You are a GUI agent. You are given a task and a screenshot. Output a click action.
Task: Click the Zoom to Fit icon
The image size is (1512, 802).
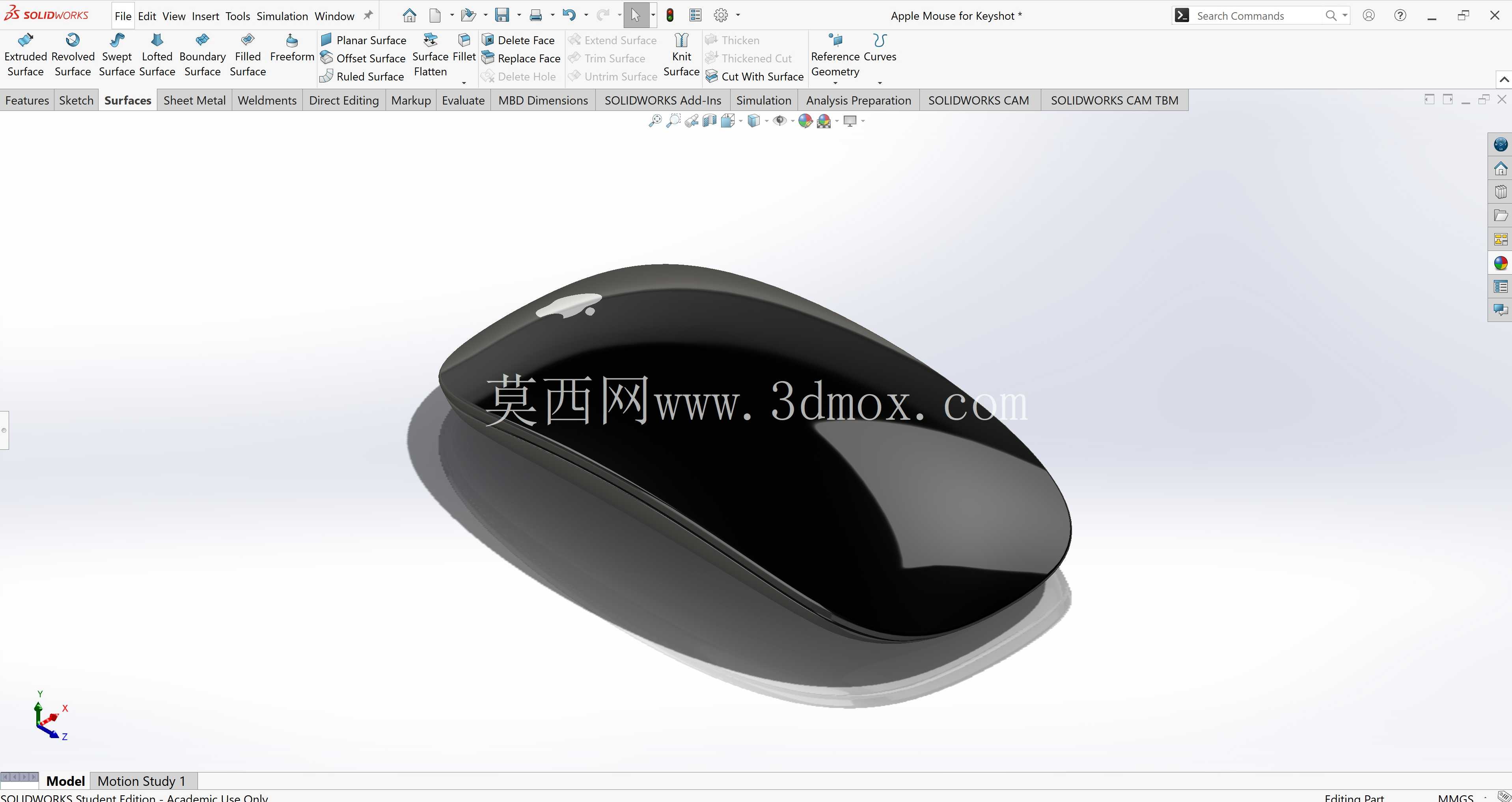click(655, 121)
